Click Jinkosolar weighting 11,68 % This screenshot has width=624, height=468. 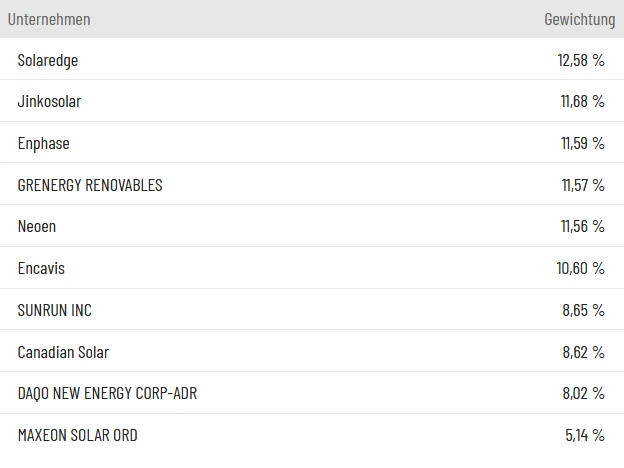582,101
